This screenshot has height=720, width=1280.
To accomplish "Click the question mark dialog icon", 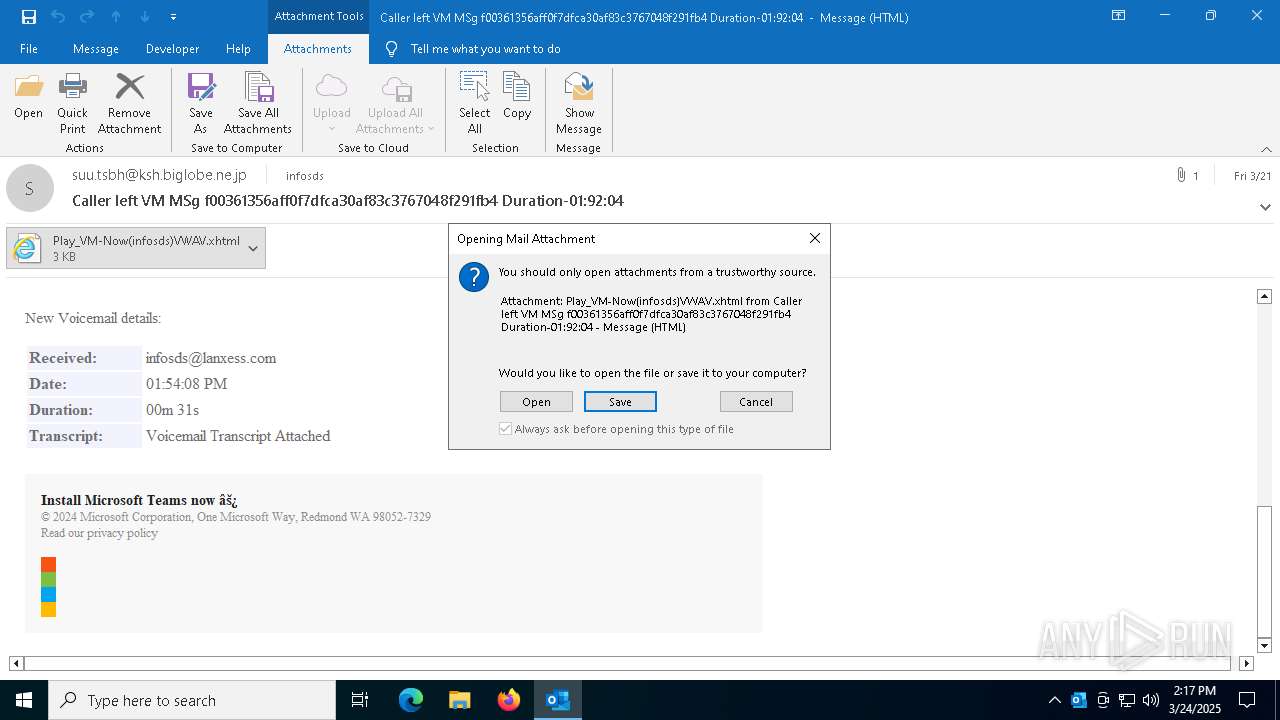I will click(474, 277).
